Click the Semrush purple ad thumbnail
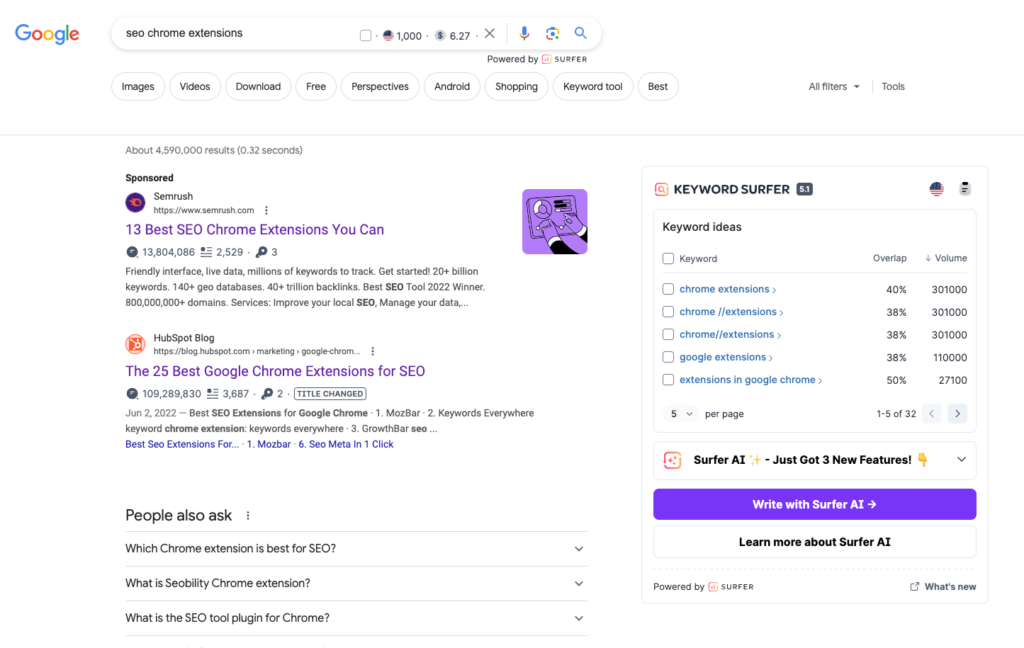This screenshot has height=648, width=1024. 555,221
